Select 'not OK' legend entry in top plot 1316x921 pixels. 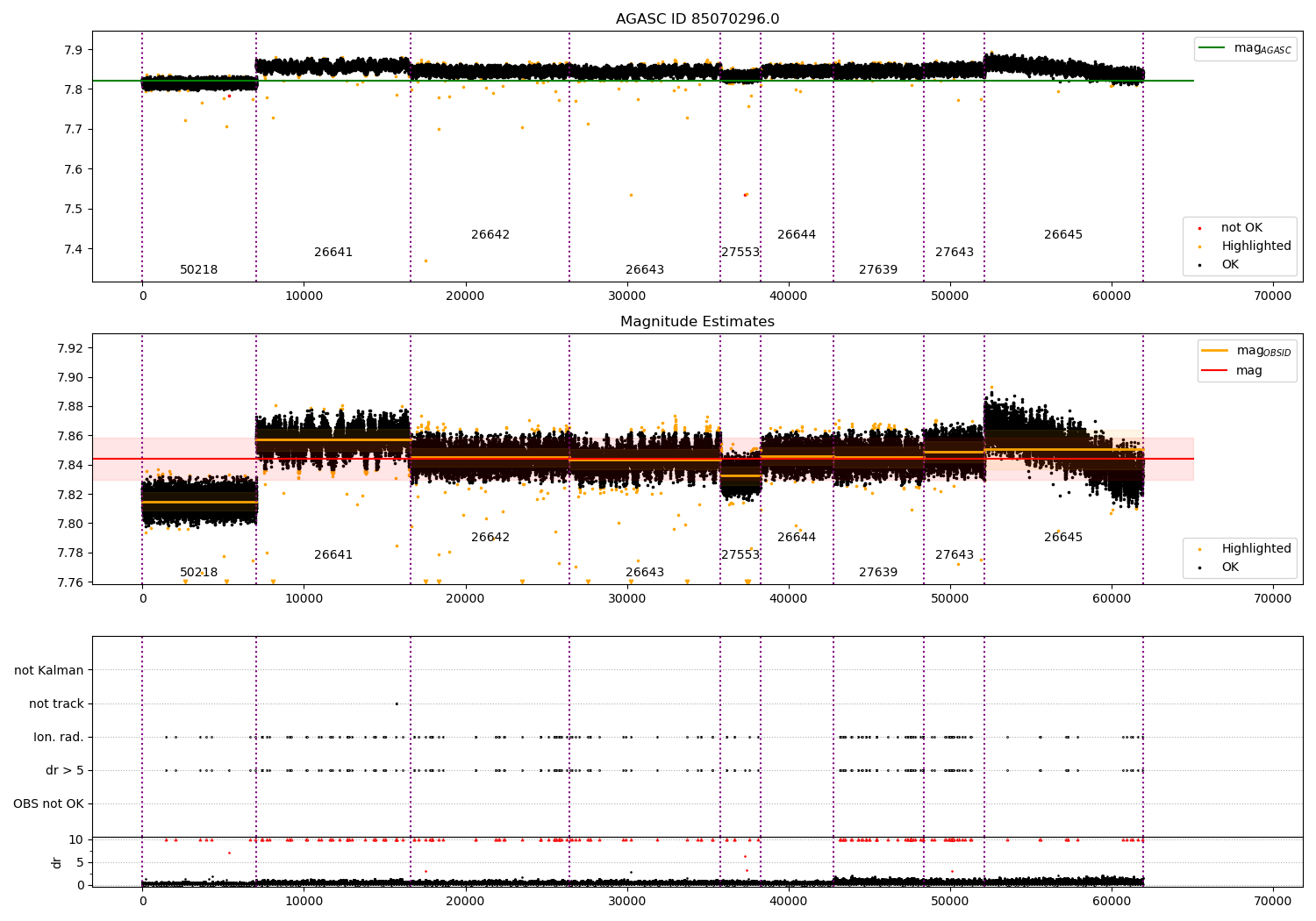click(x=1241, y=228)
